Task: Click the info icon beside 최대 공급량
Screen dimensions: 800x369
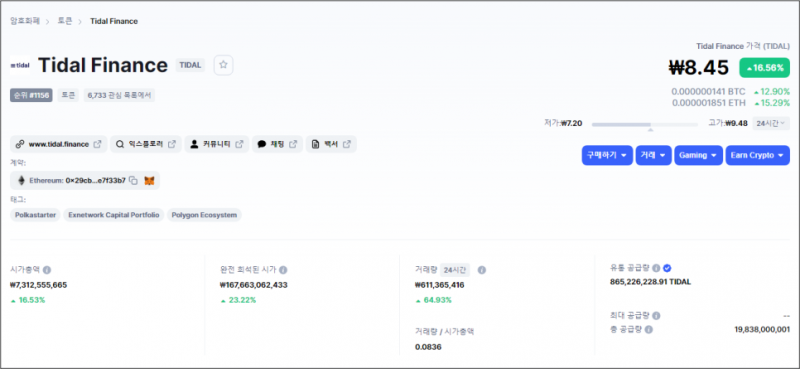Action: pos(656,316)
